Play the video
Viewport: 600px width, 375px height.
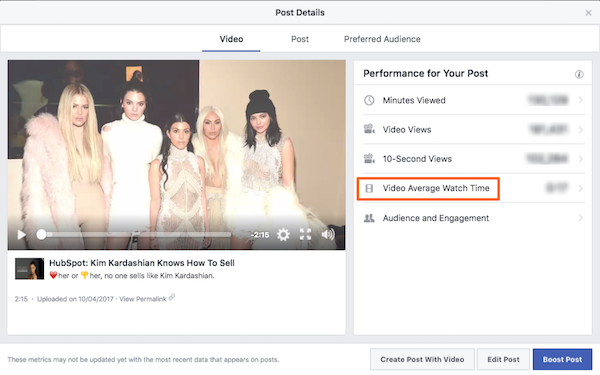coord(21,235)
